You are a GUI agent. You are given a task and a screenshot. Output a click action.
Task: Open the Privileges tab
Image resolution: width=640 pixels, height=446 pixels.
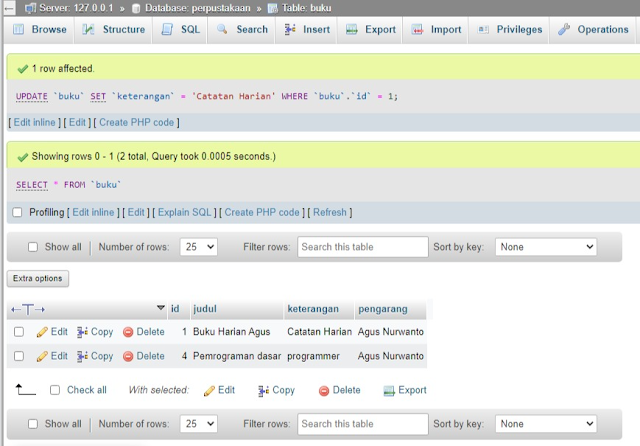pyautogui.click(x=509, y=29)
